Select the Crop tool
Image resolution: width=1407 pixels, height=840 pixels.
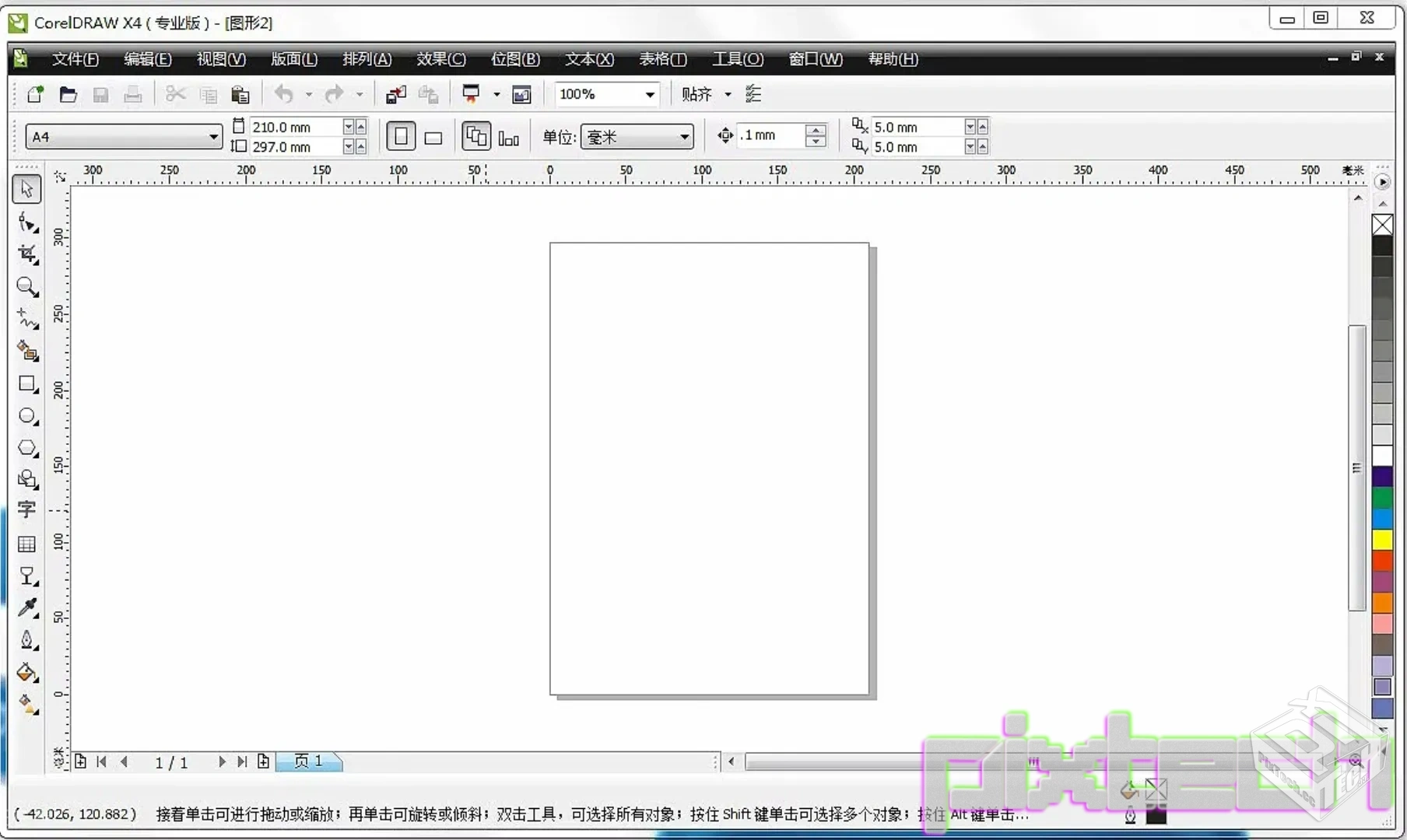click(27, 254)
